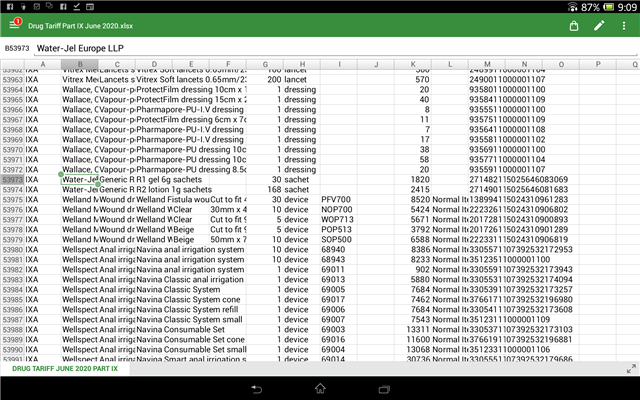Select cell with value 2415
The image size is (640, 400).
pyautogui.click(x=413, y=189)
